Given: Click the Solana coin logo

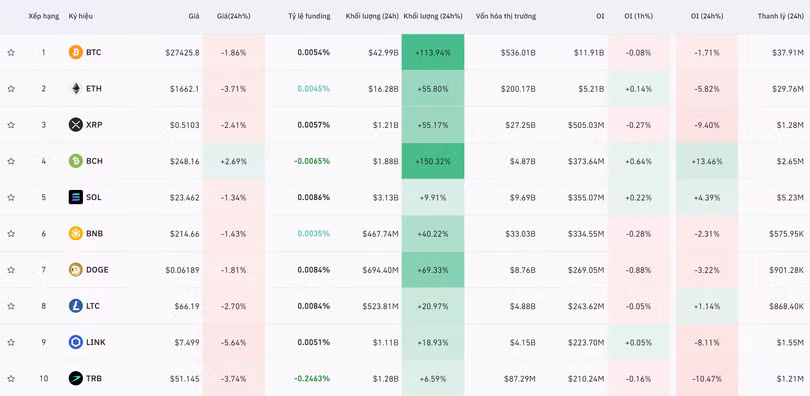Looking at the screenshot, I should click(x=75, y=197).
